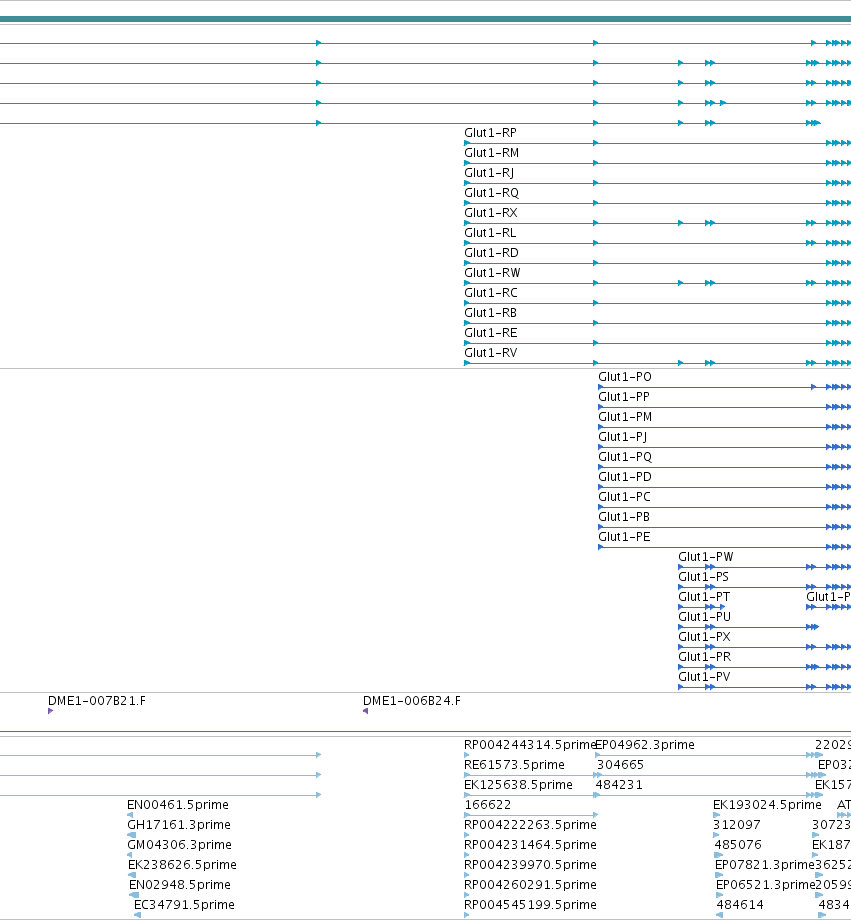Open the RP004244314.5prime EST entry

pos(529,745)
